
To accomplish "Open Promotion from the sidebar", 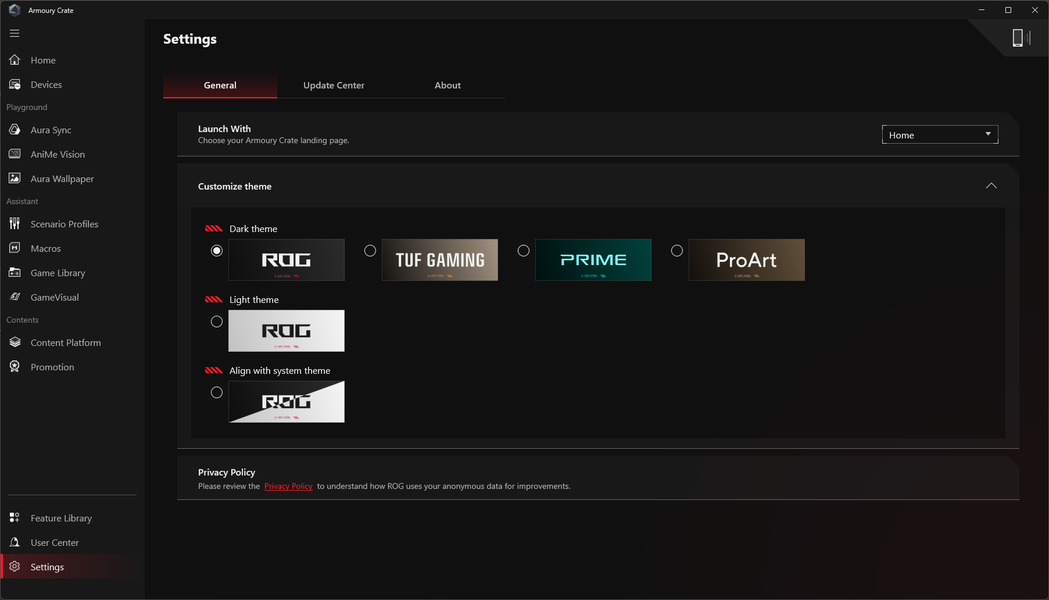I will pos(52,367).
